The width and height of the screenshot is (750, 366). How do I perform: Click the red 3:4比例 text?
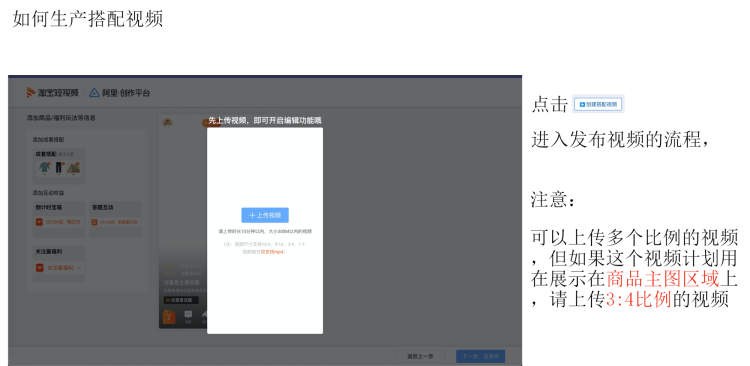(639, 299)
